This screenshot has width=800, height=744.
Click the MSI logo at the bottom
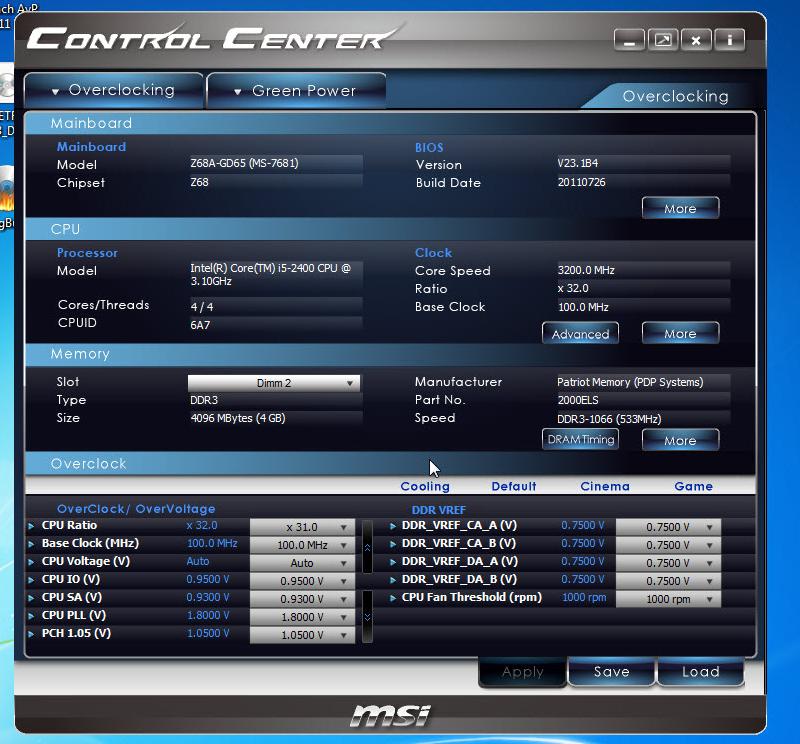pos(390,715)
